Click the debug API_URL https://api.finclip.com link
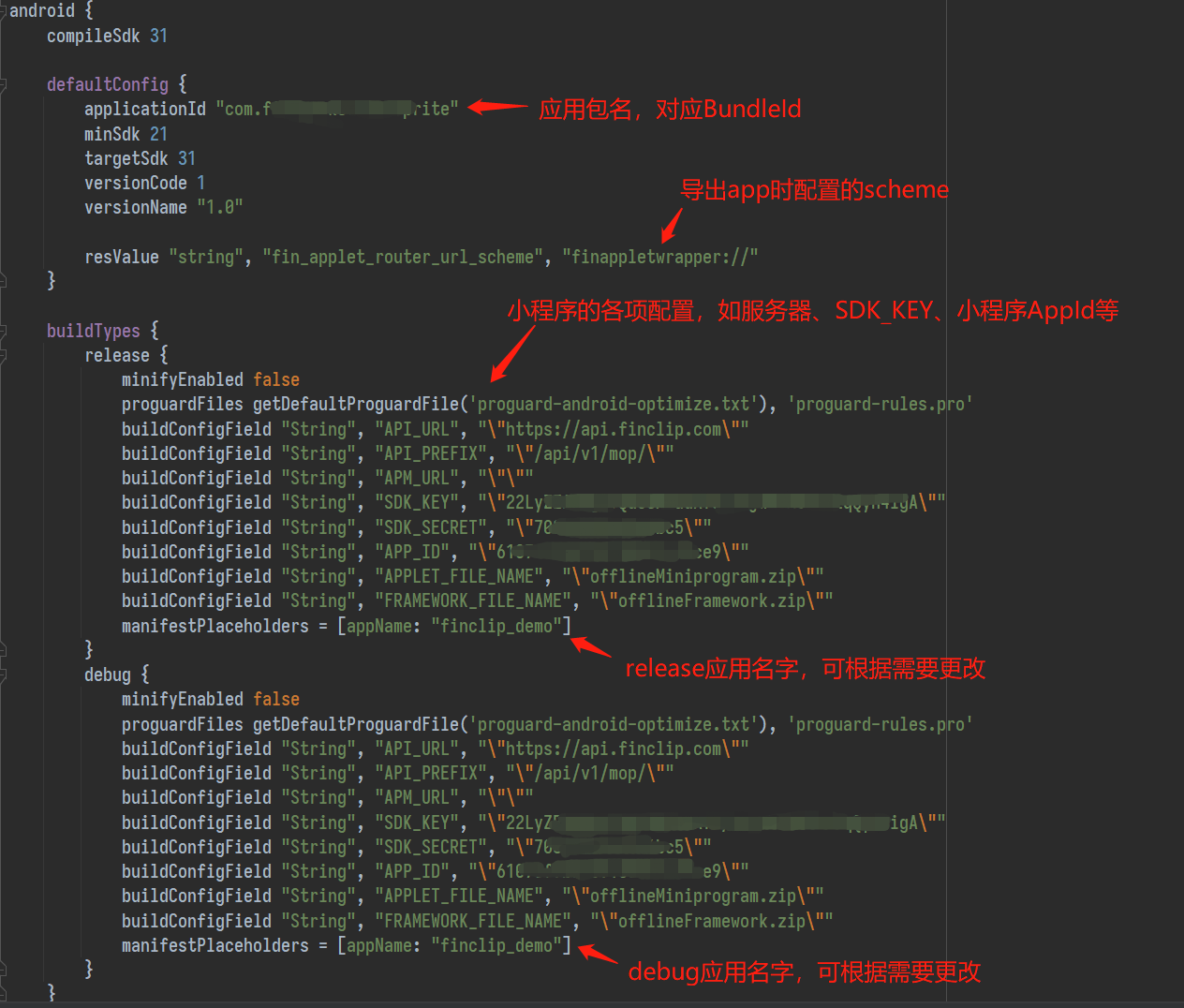 (613, 749)
